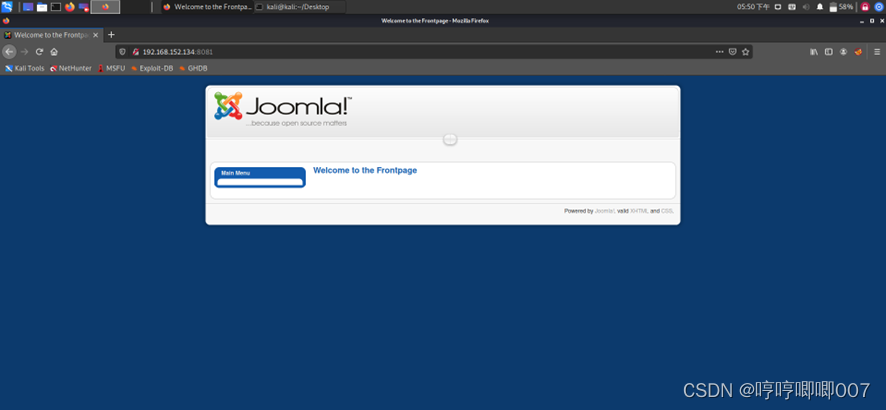Viewport: 886px width, 410px height.
Task: Open the display settings tray icon
Action: (778, 7)
